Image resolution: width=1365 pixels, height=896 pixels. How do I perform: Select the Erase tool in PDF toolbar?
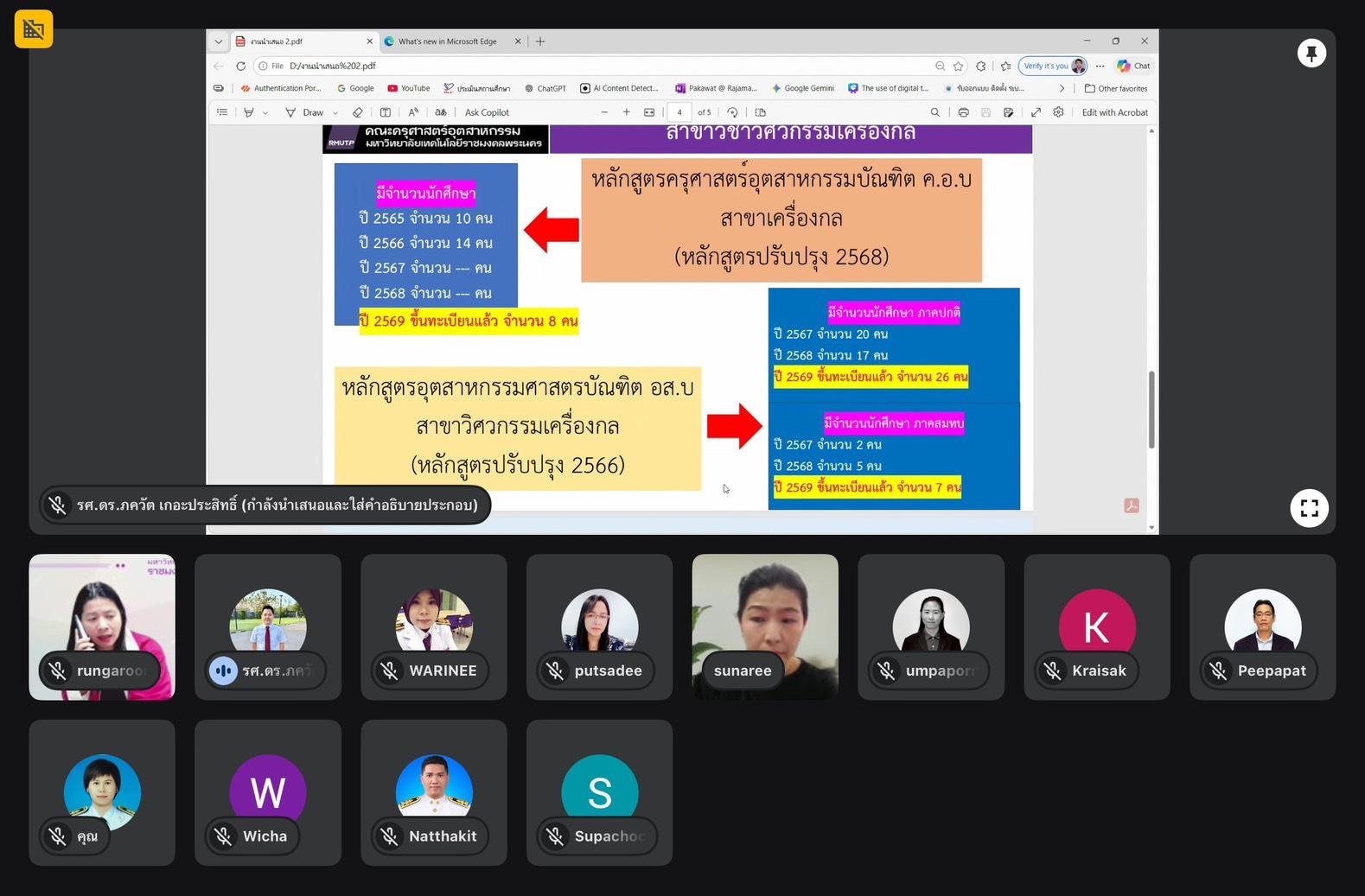pos(358,112)
